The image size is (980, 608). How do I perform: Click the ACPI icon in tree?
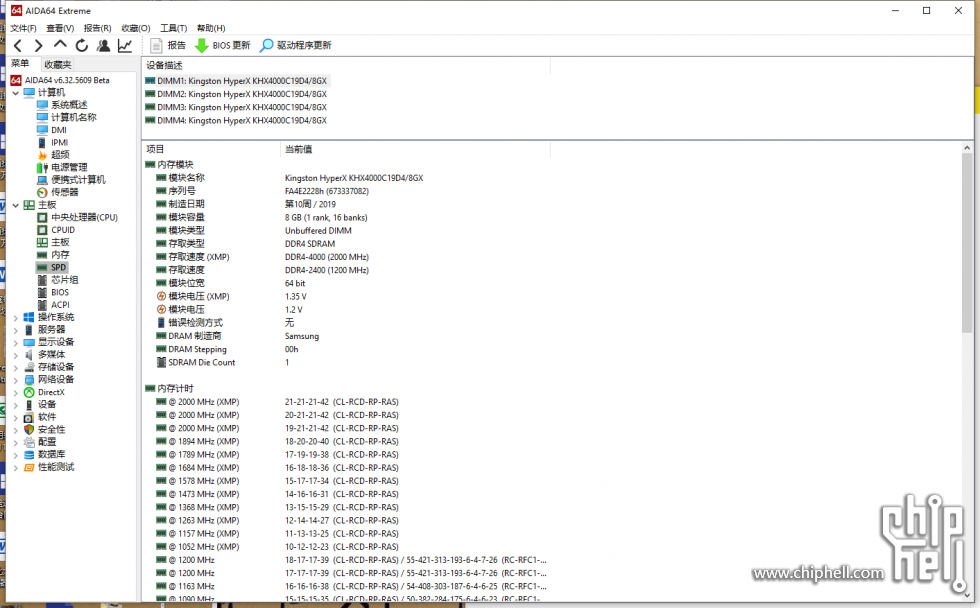42,305
